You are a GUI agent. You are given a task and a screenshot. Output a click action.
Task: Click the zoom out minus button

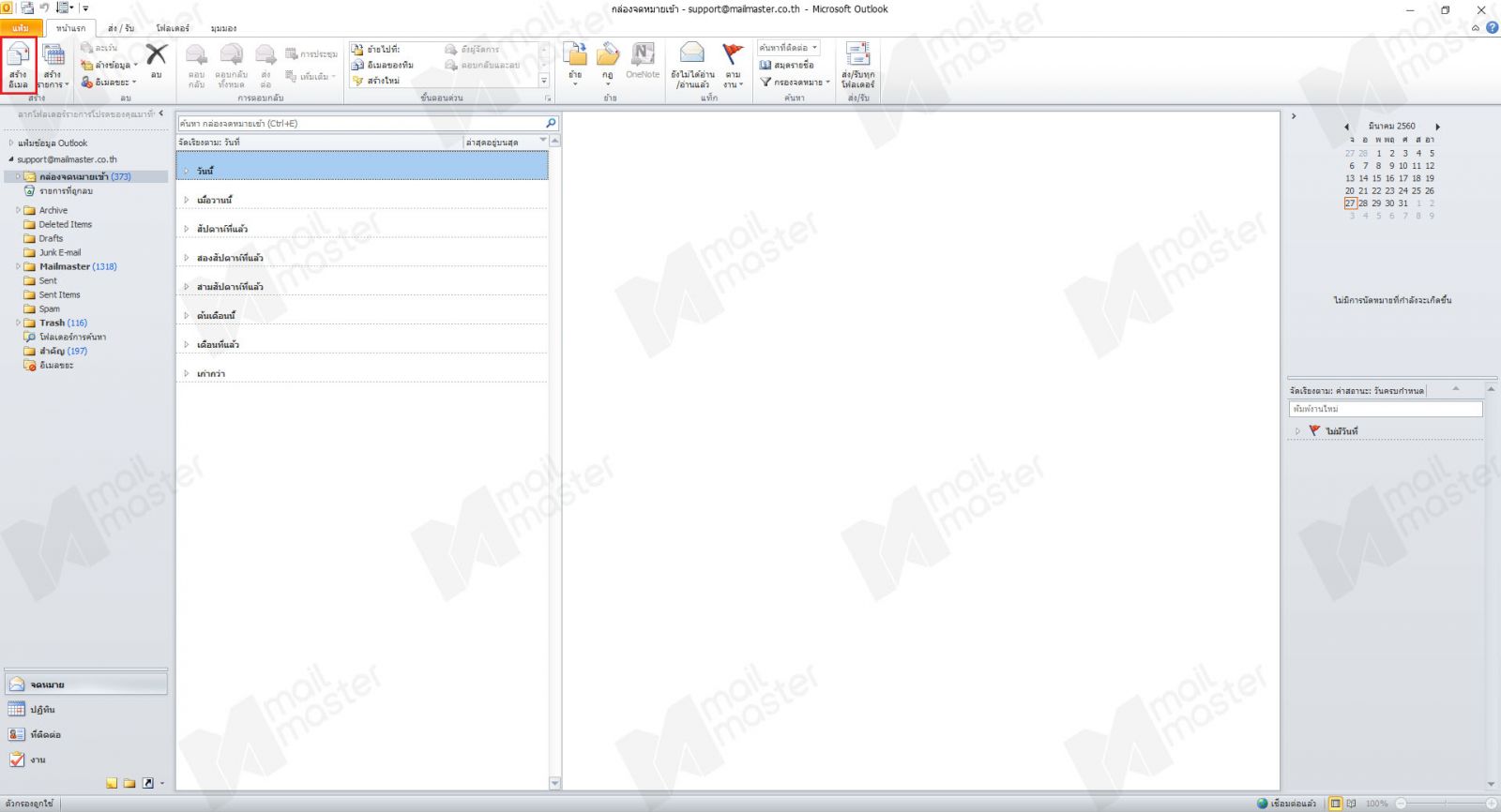click(1401, 804)
